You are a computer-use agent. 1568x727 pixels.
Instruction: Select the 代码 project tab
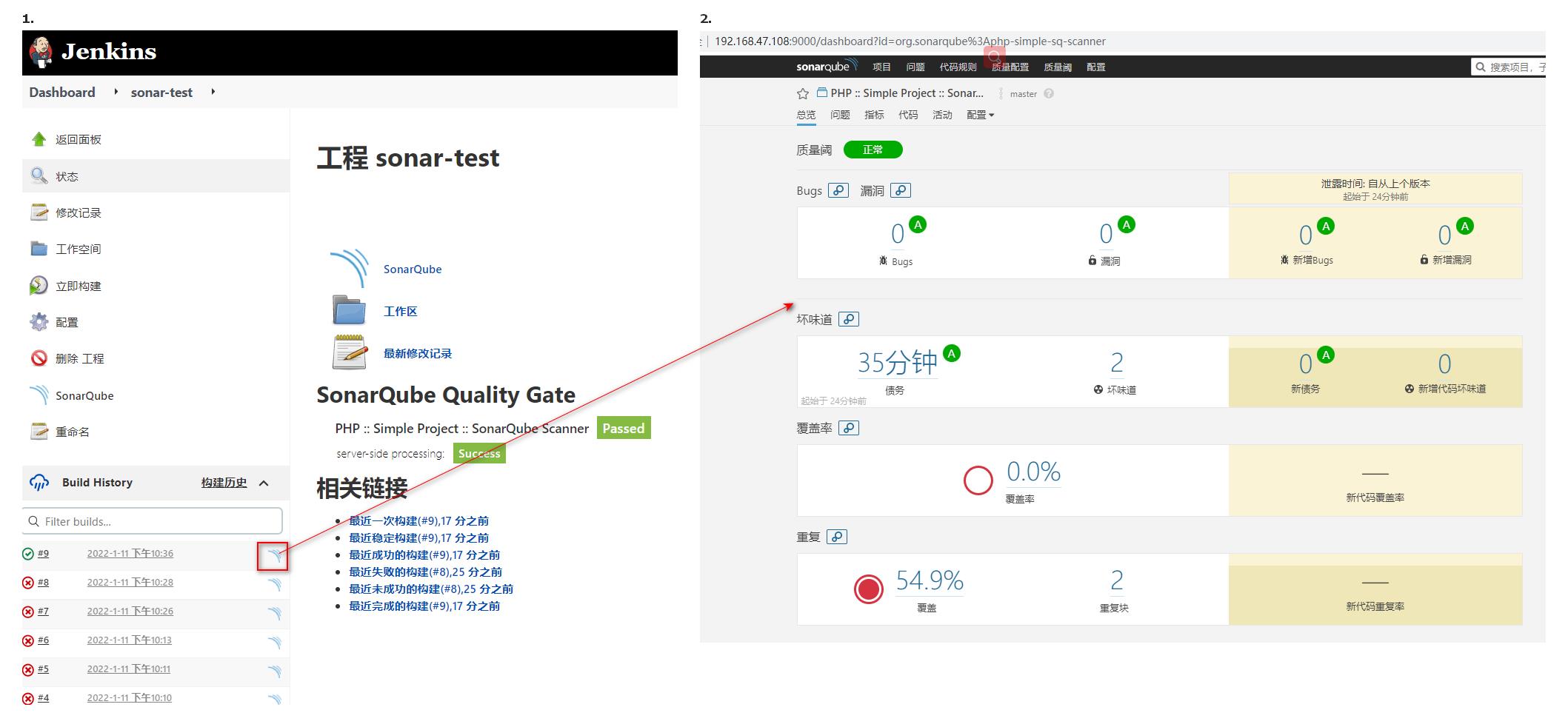point(908,115)
